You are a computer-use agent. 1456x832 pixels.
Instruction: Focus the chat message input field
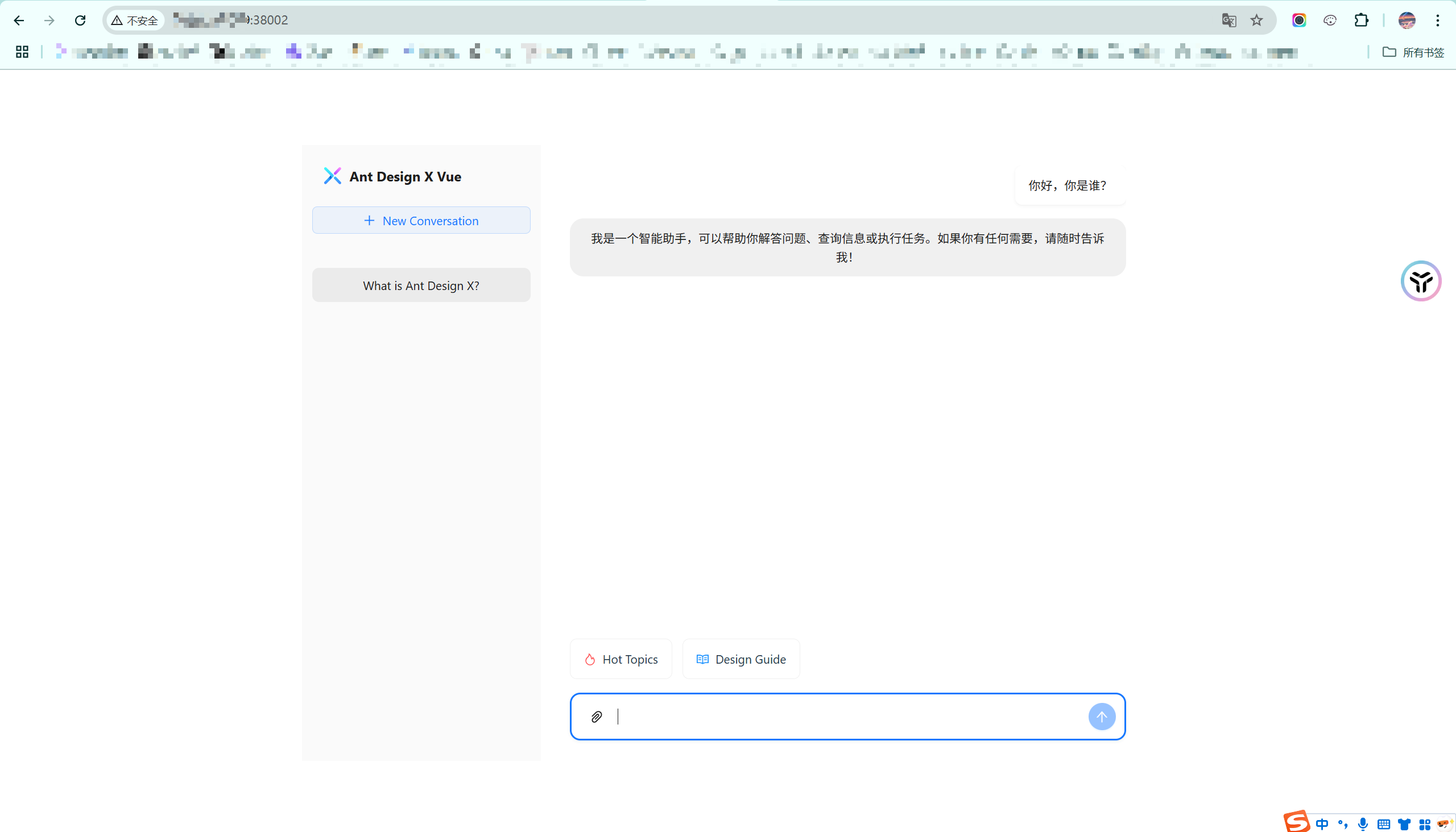pyautogui.click(x=846, y=717)
